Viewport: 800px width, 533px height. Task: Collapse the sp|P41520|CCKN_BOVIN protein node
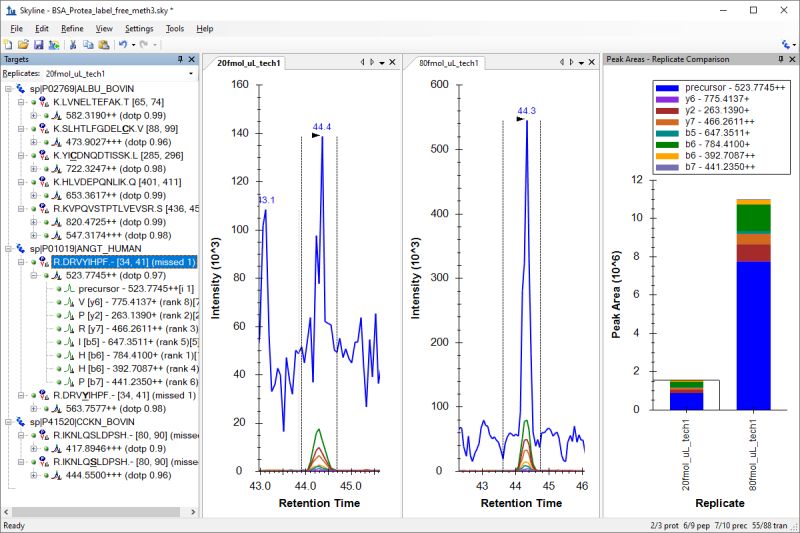[9, 422]
